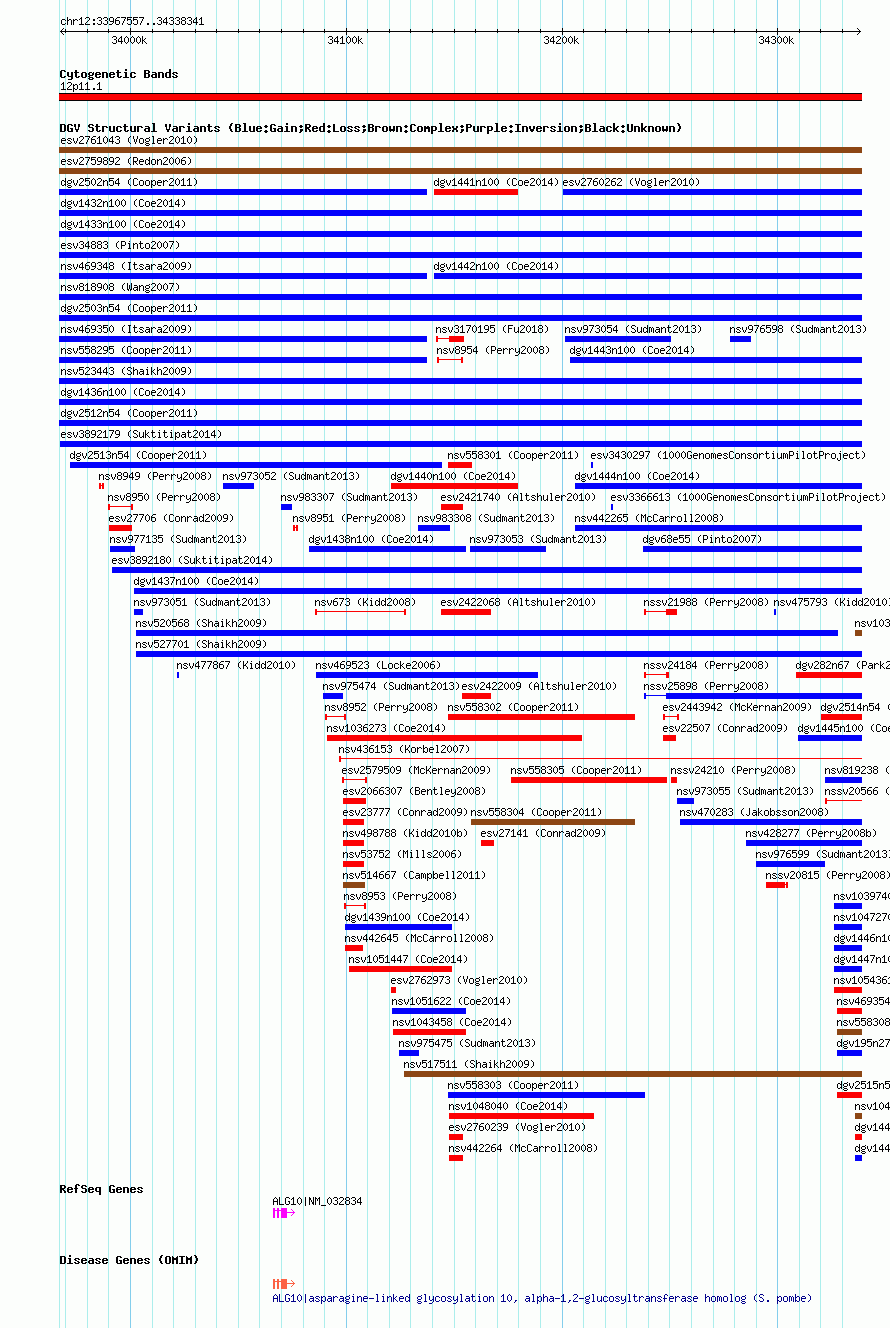Open variant dgv68e55 (Pinto2007)

coord(702,539)
